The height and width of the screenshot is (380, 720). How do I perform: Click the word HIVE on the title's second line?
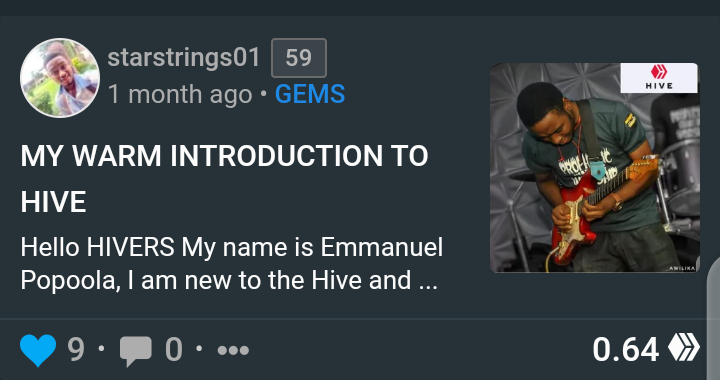[53, 202]
